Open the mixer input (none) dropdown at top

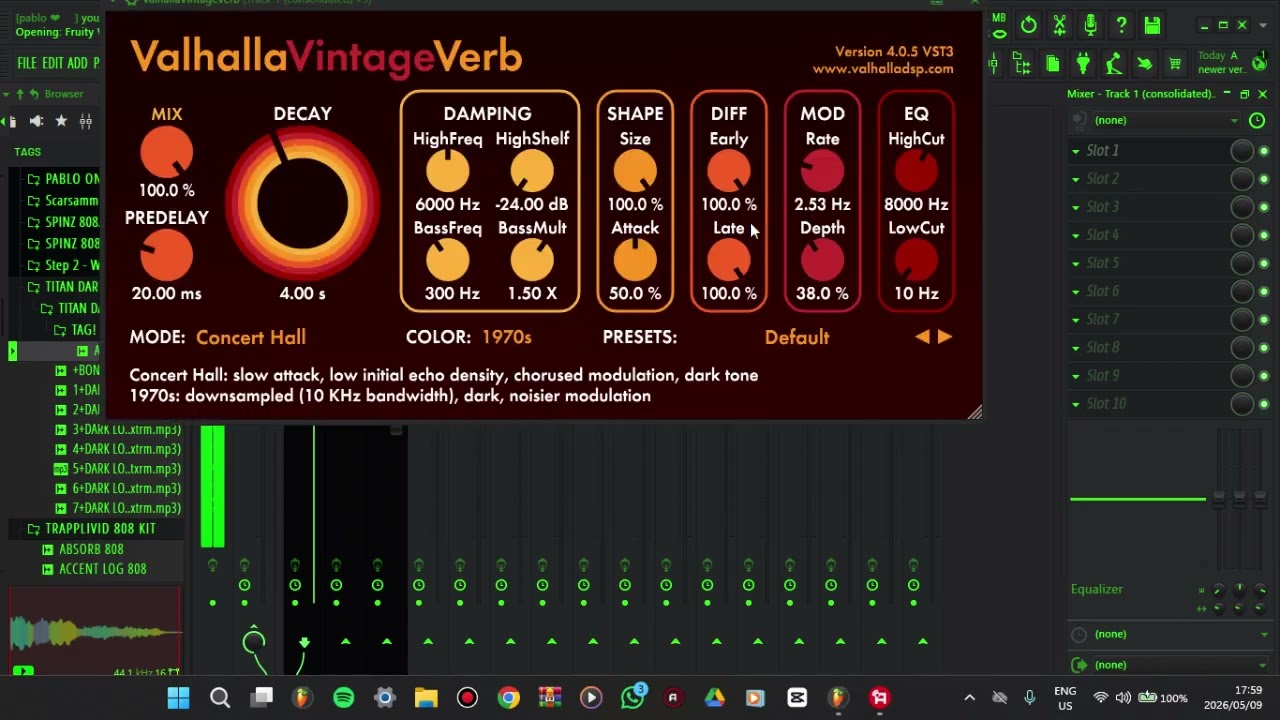click(1165, 120)
